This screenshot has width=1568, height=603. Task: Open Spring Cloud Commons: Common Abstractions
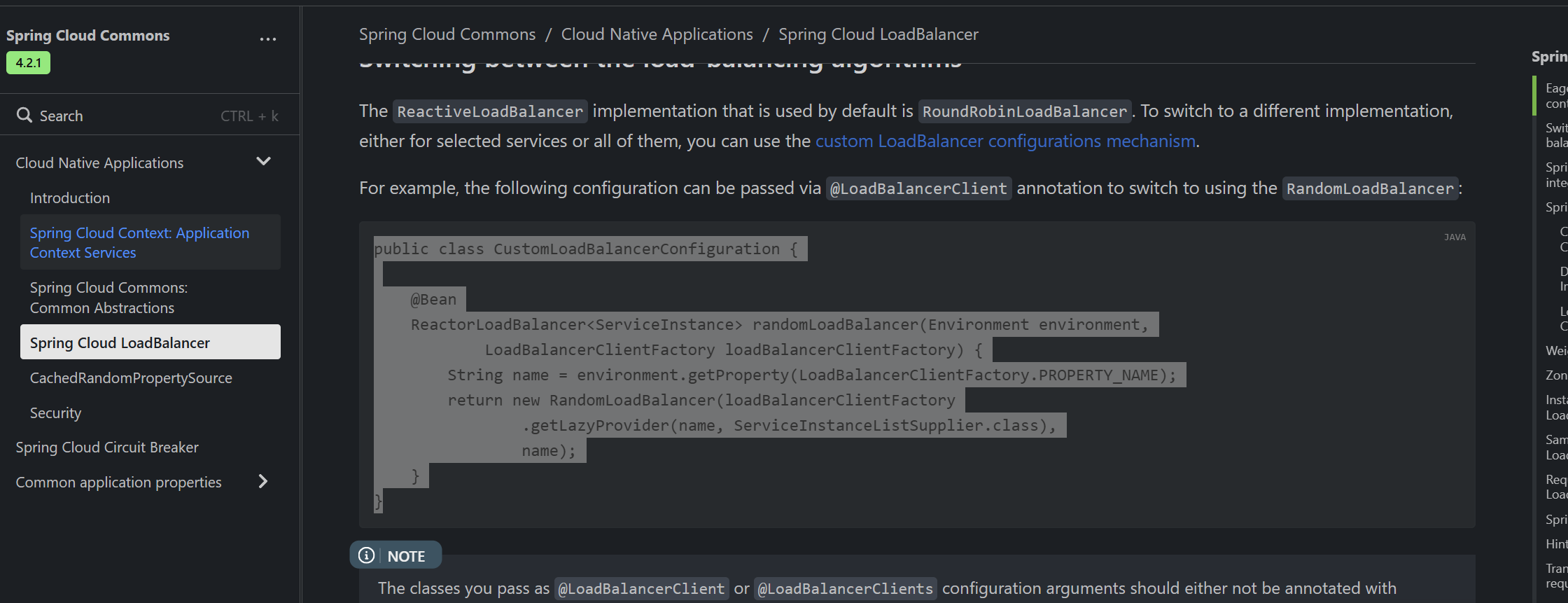tap(108, 298)
